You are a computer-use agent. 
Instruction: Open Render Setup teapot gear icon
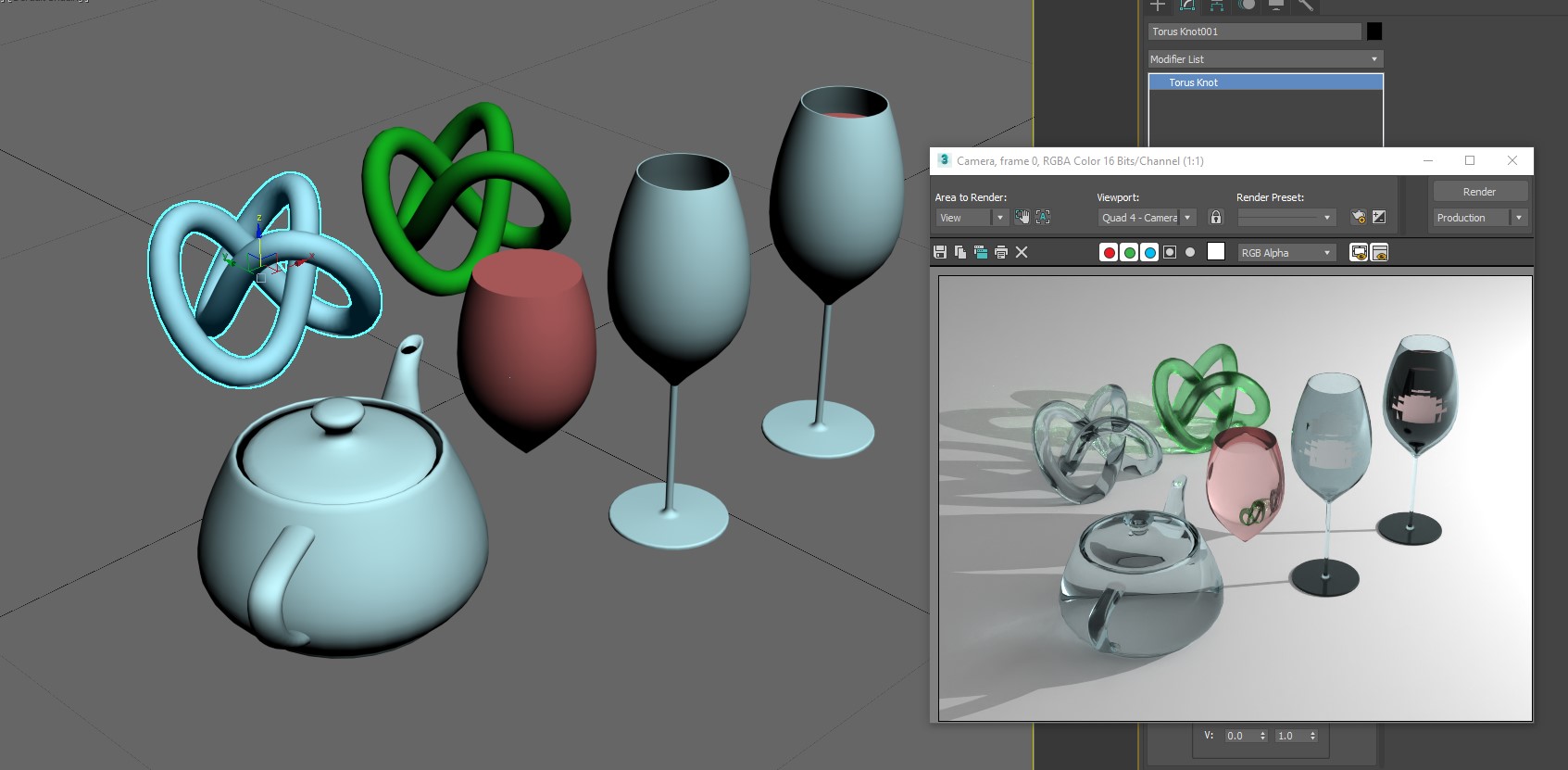pos(1359,217)
